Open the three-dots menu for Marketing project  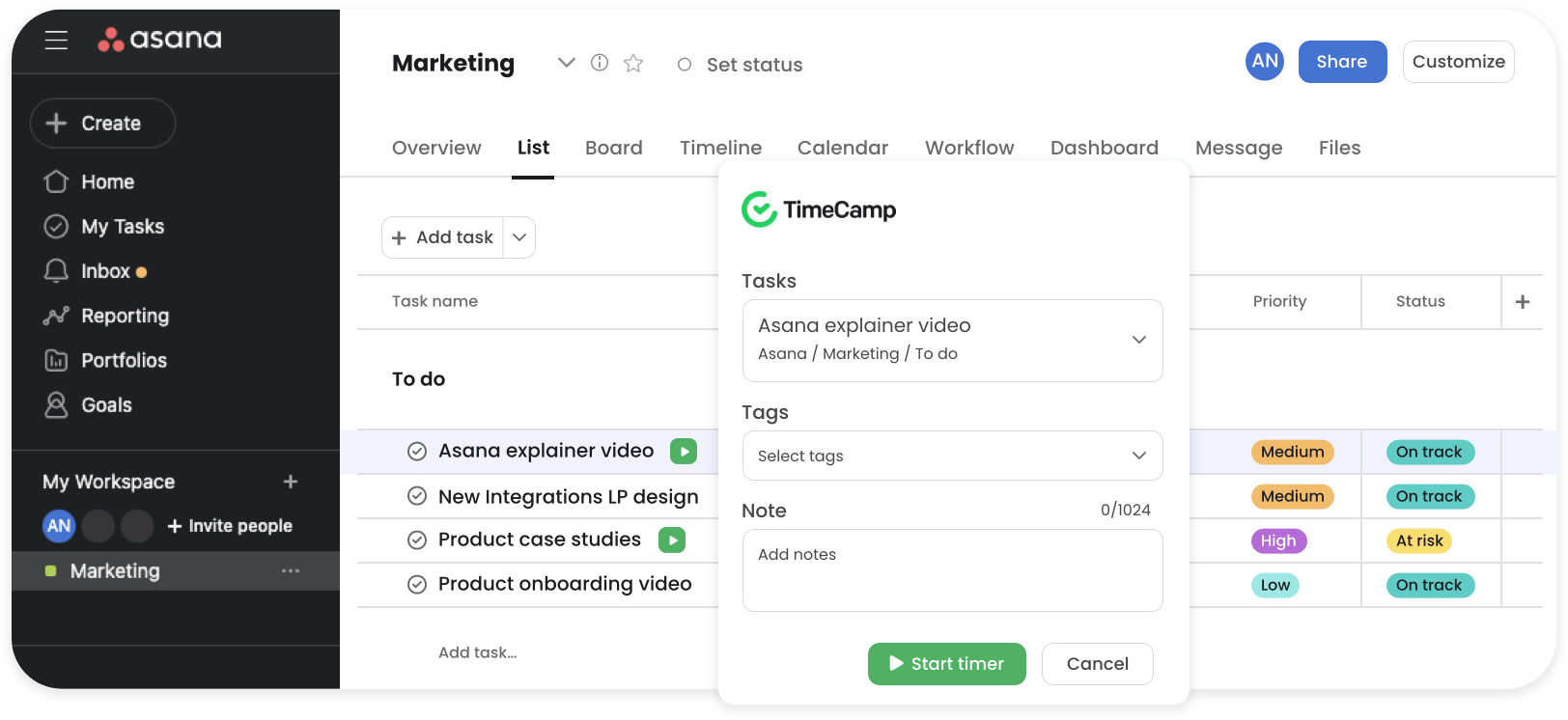[291, 571]
